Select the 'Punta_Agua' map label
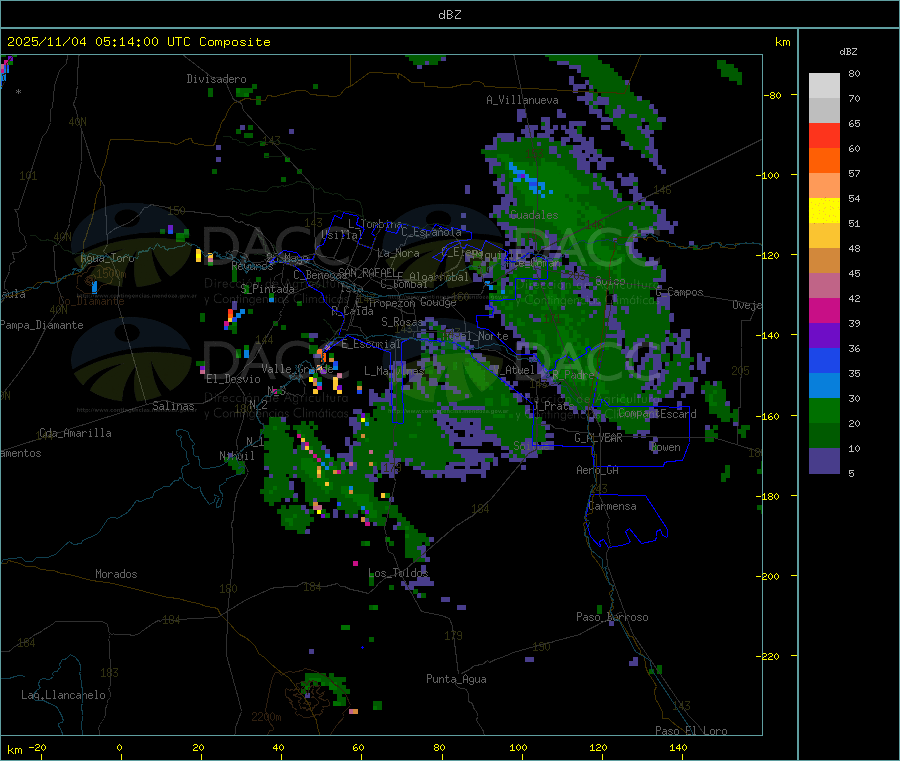This screenshot has height=761, width=900. 456,679
